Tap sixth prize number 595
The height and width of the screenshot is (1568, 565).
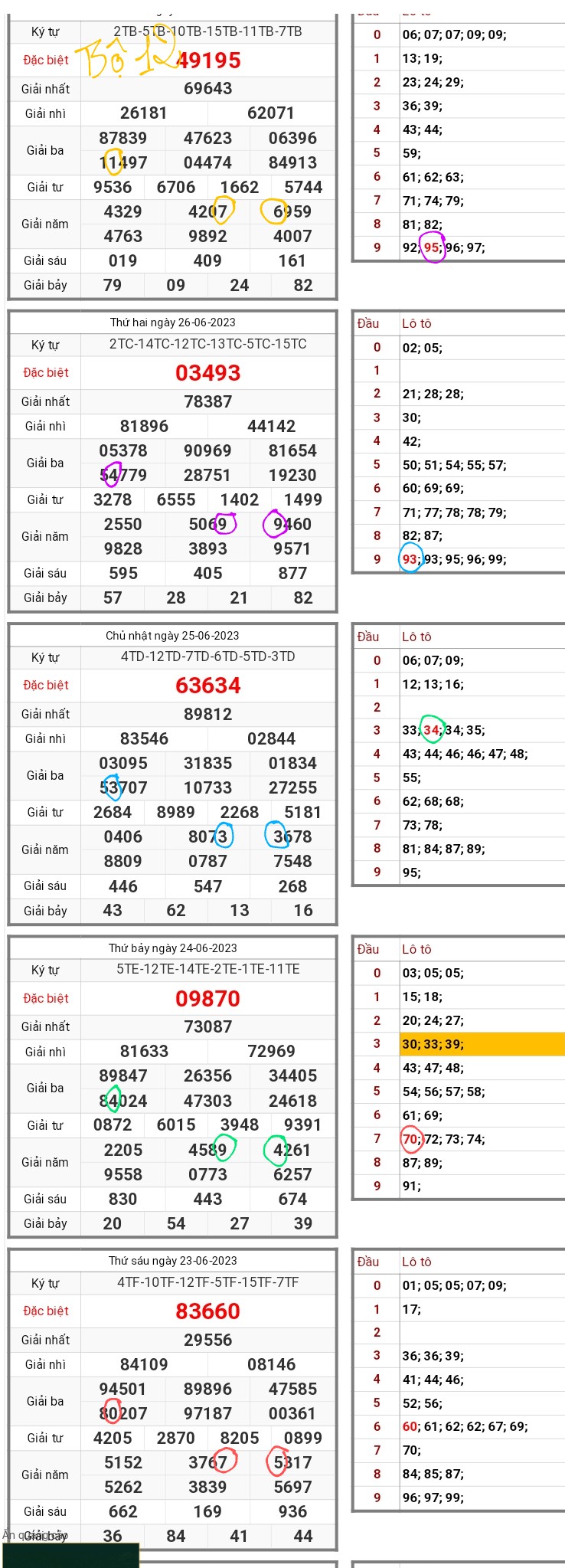click(x=123, y=573)
